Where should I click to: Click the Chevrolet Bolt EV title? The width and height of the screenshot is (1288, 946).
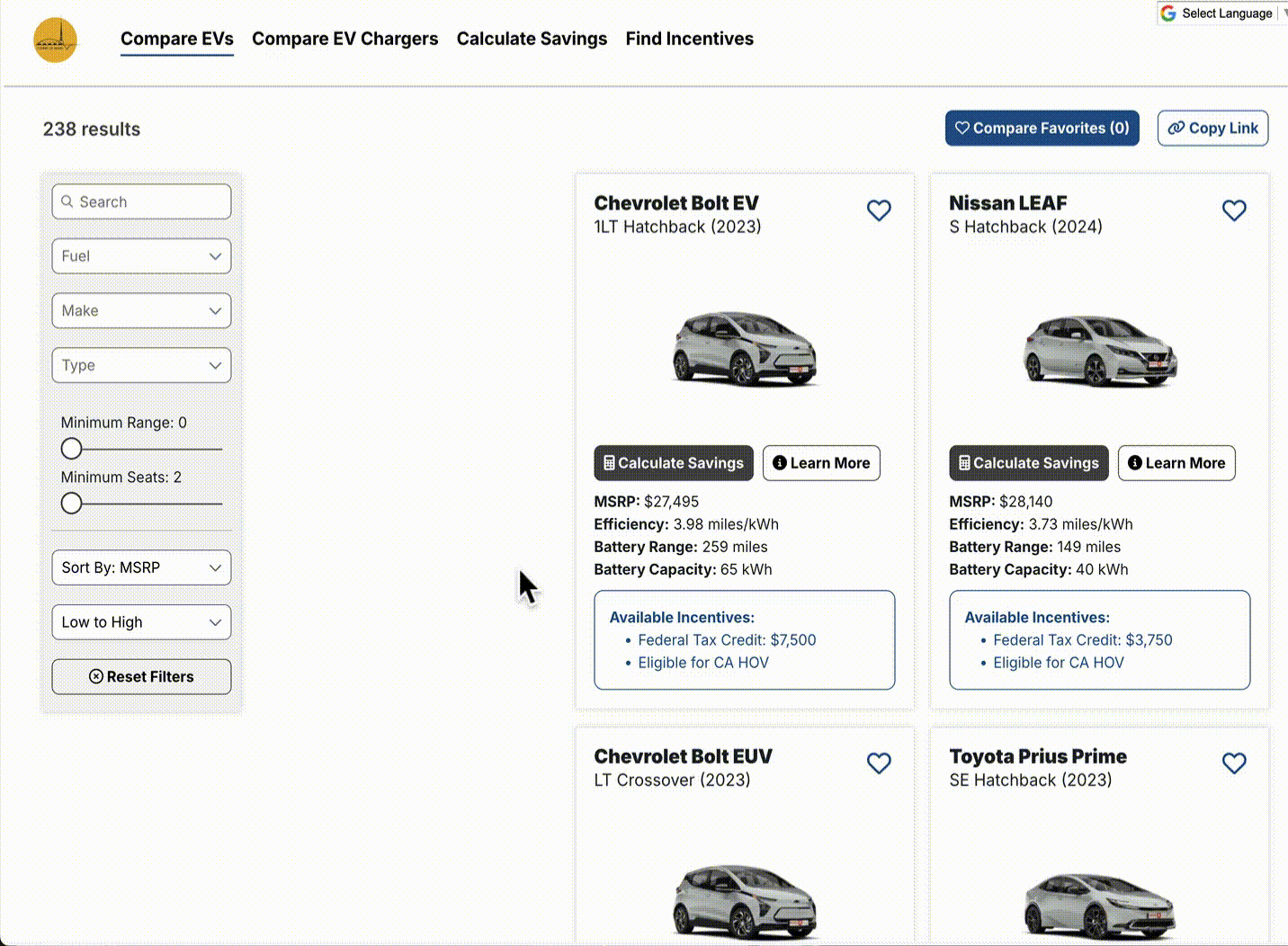click(676, 203)
